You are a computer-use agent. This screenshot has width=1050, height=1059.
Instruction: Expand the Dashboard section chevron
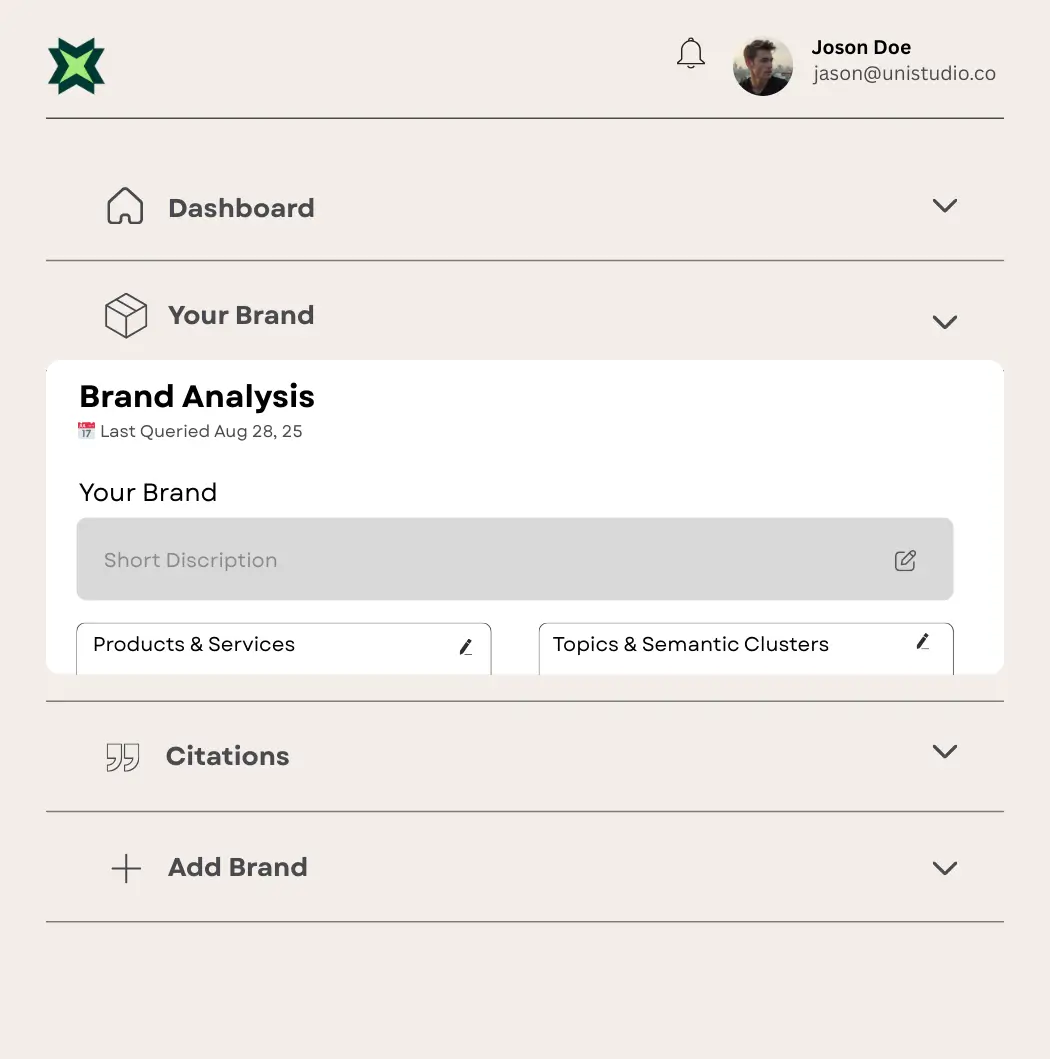[x=945, y=206]
